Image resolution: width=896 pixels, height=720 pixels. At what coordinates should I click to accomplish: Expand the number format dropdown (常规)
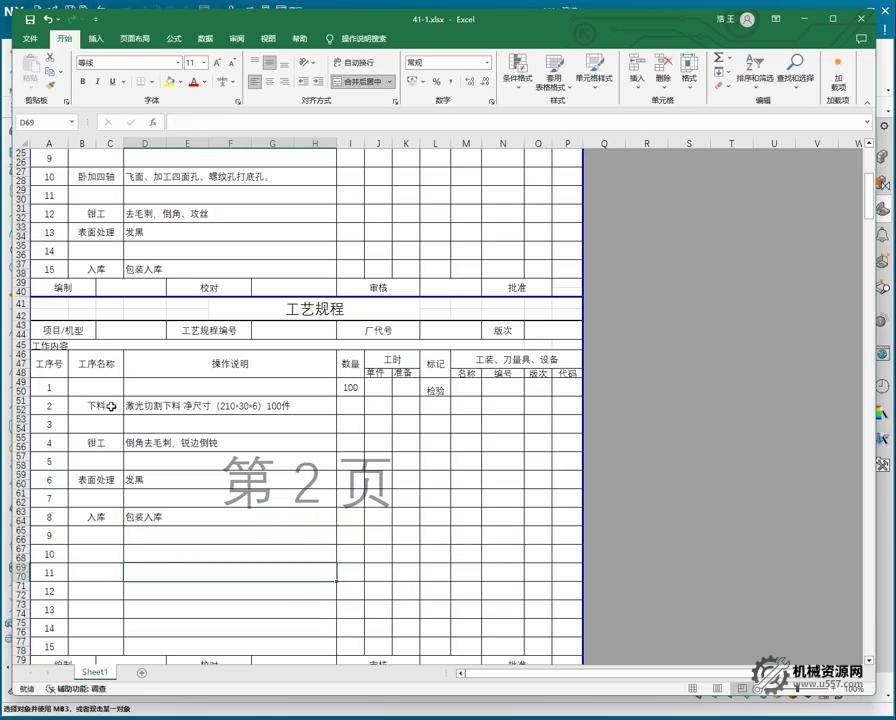click(487, 62)
